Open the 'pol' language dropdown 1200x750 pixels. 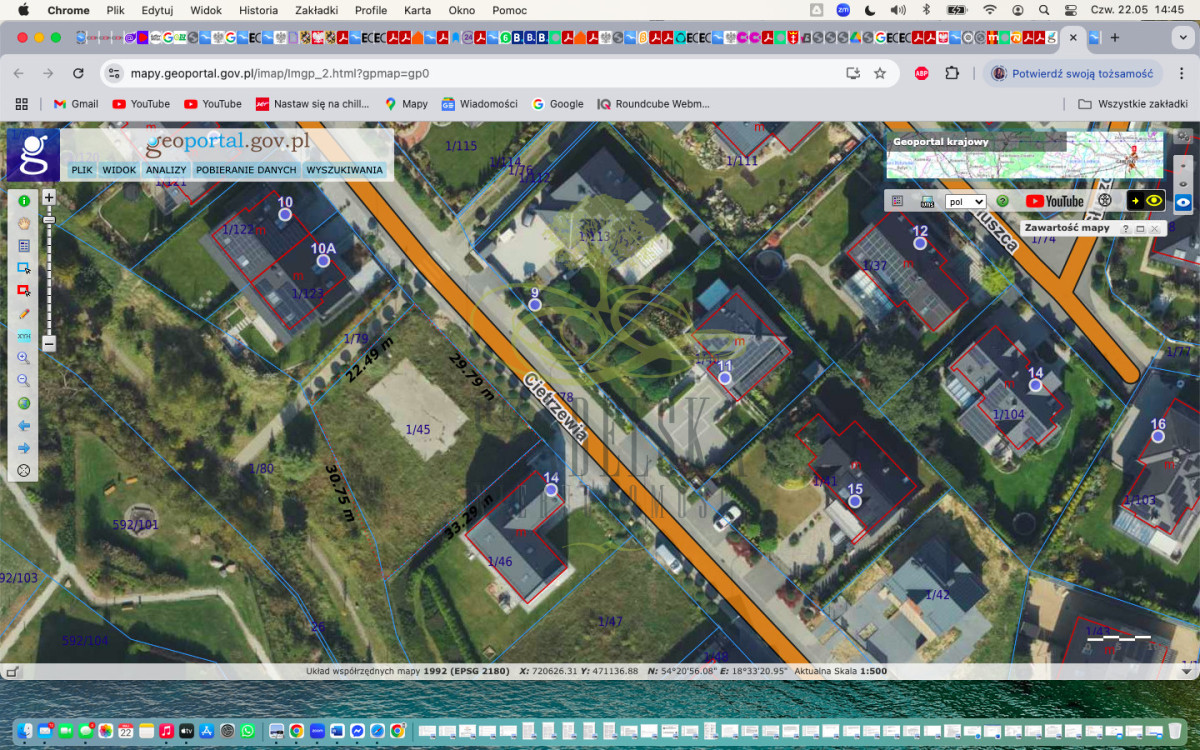[965, 201]
